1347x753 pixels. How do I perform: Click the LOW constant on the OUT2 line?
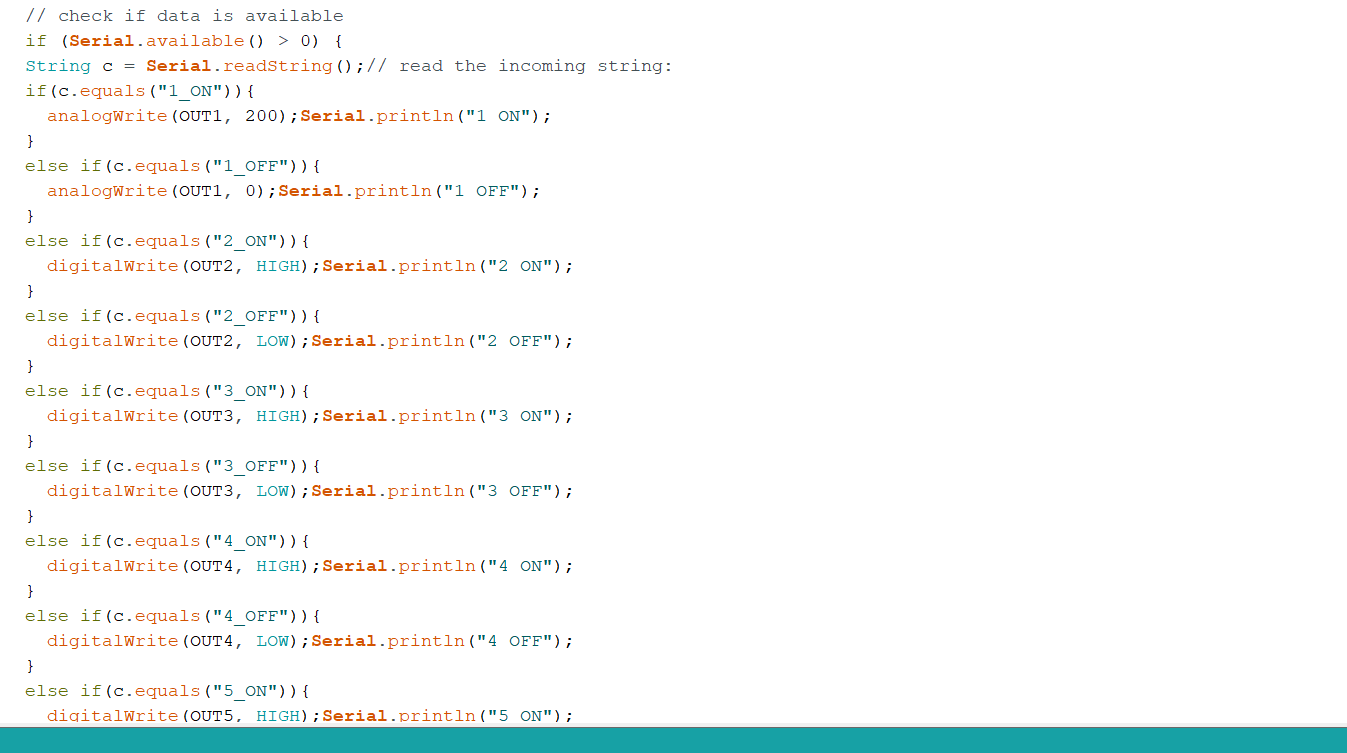[272, 340]
